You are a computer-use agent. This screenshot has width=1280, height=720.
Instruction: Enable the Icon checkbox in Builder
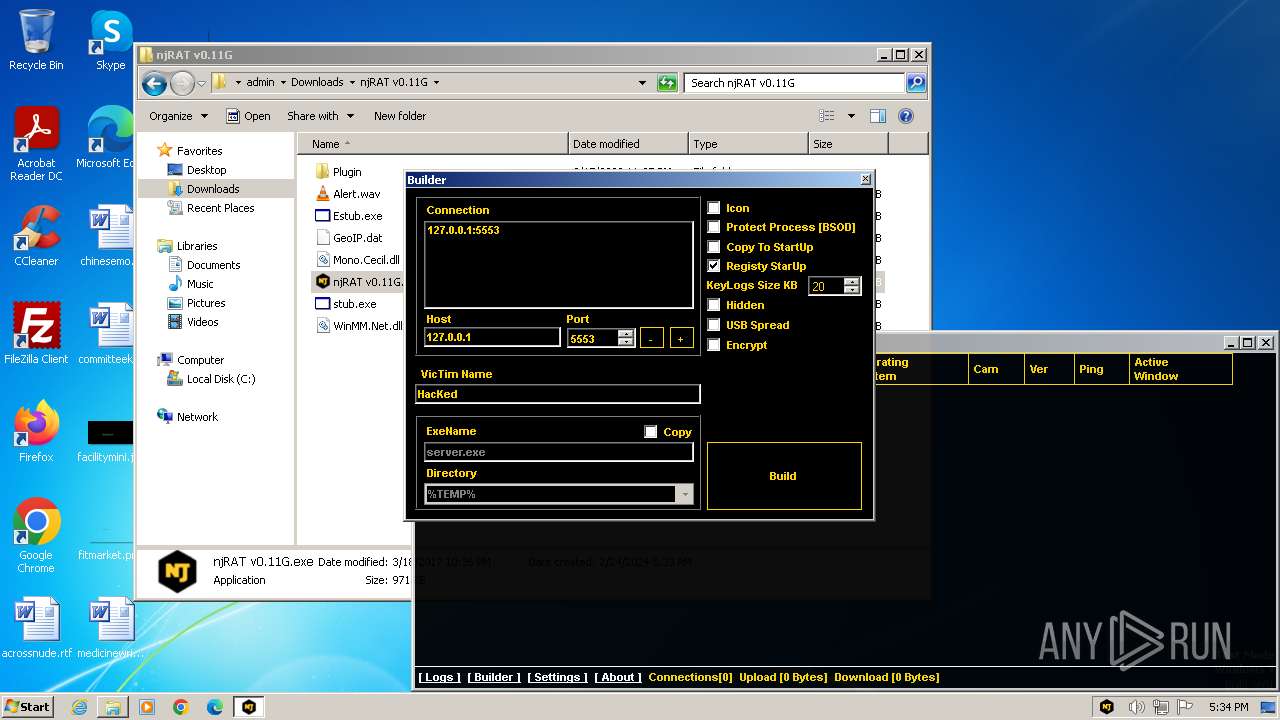point(714,208)
